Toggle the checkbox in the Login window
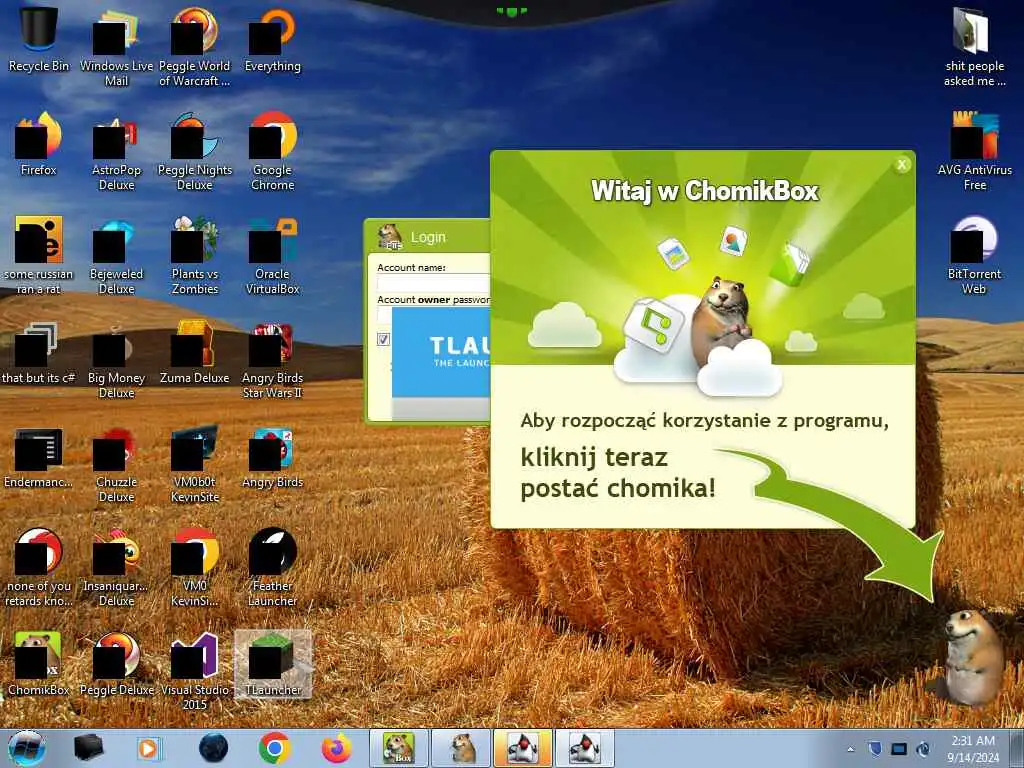 click(x=383, y=339)
